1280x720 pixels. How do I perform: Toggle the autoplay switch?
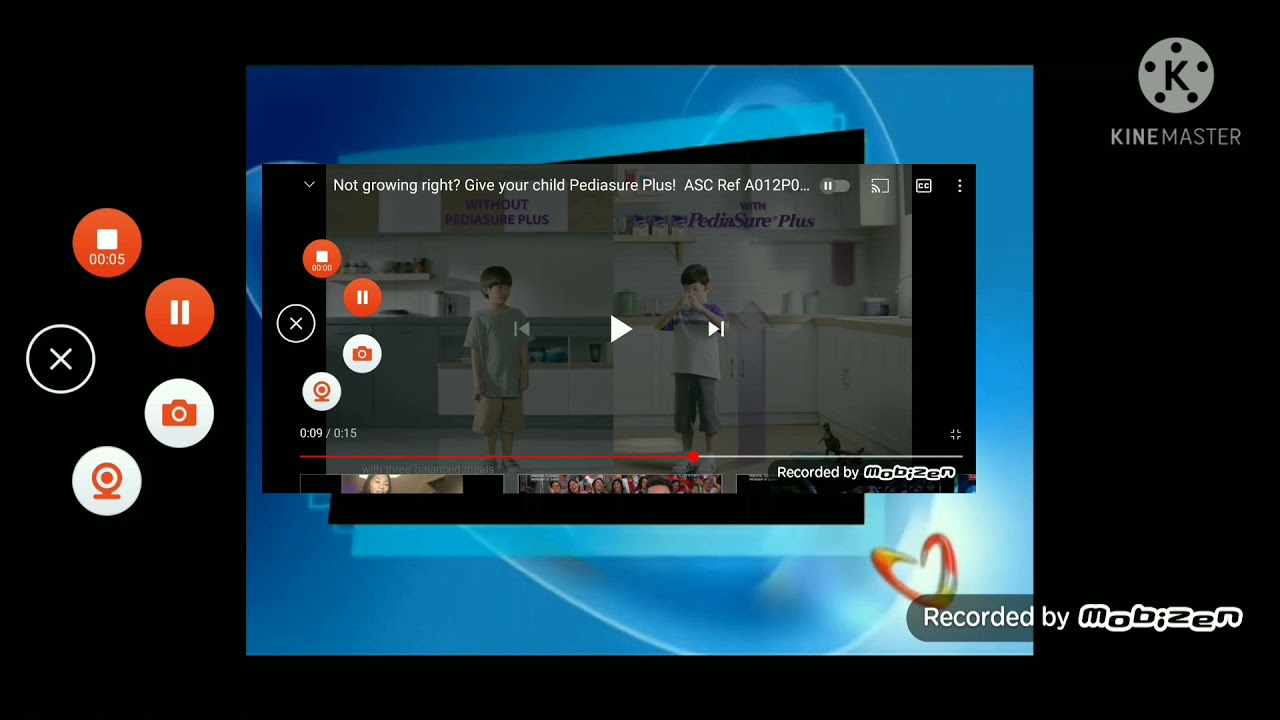pyautogui.click(x=835, y=186)
